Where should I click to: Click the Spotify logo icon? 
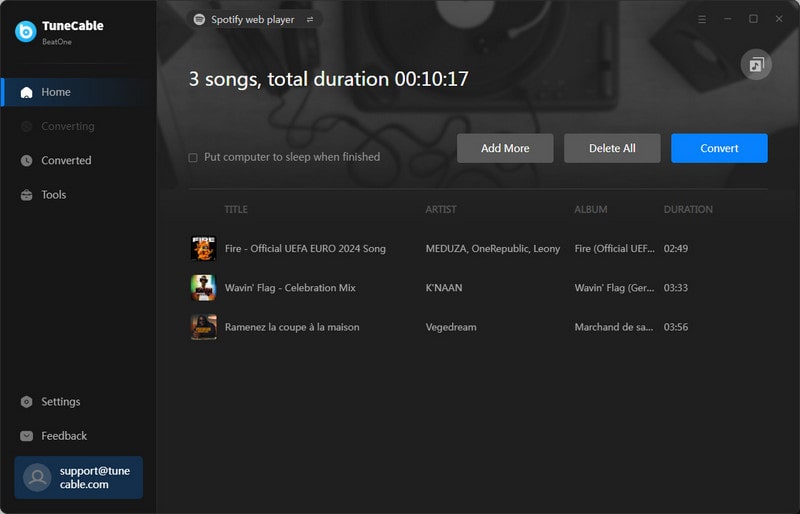[199, 19]
